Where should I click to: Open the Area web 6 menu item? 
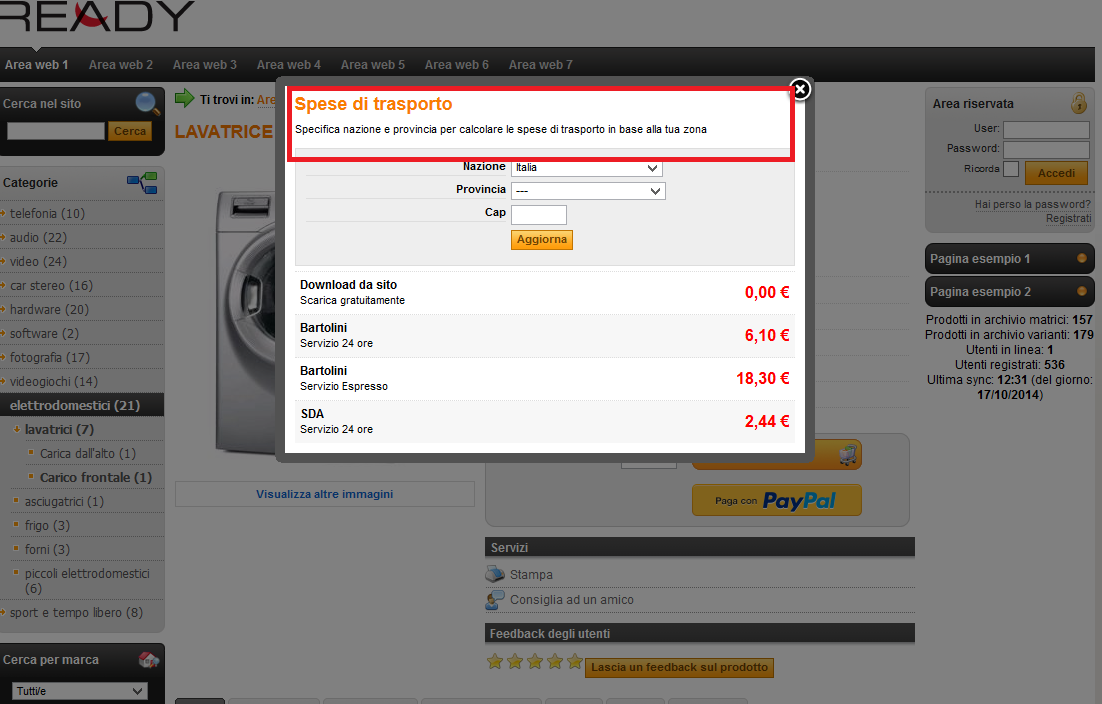[x=457, y=65]
